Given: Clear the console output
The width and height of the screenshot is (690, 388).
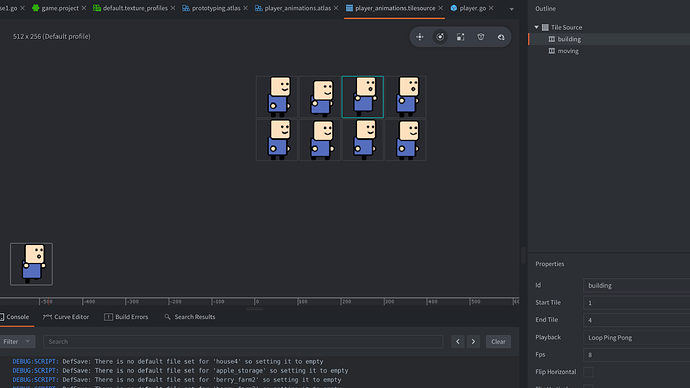Looking at the screenshot, I should tap(498, 341).
